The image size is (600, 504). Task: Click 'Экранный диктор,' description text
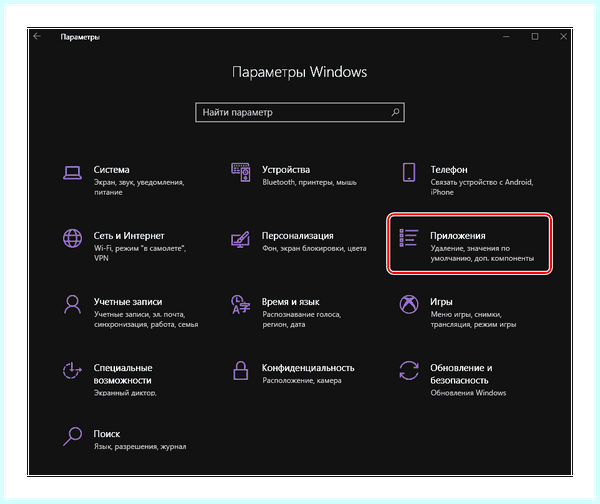pyautogui.click(x=125, y=393)
